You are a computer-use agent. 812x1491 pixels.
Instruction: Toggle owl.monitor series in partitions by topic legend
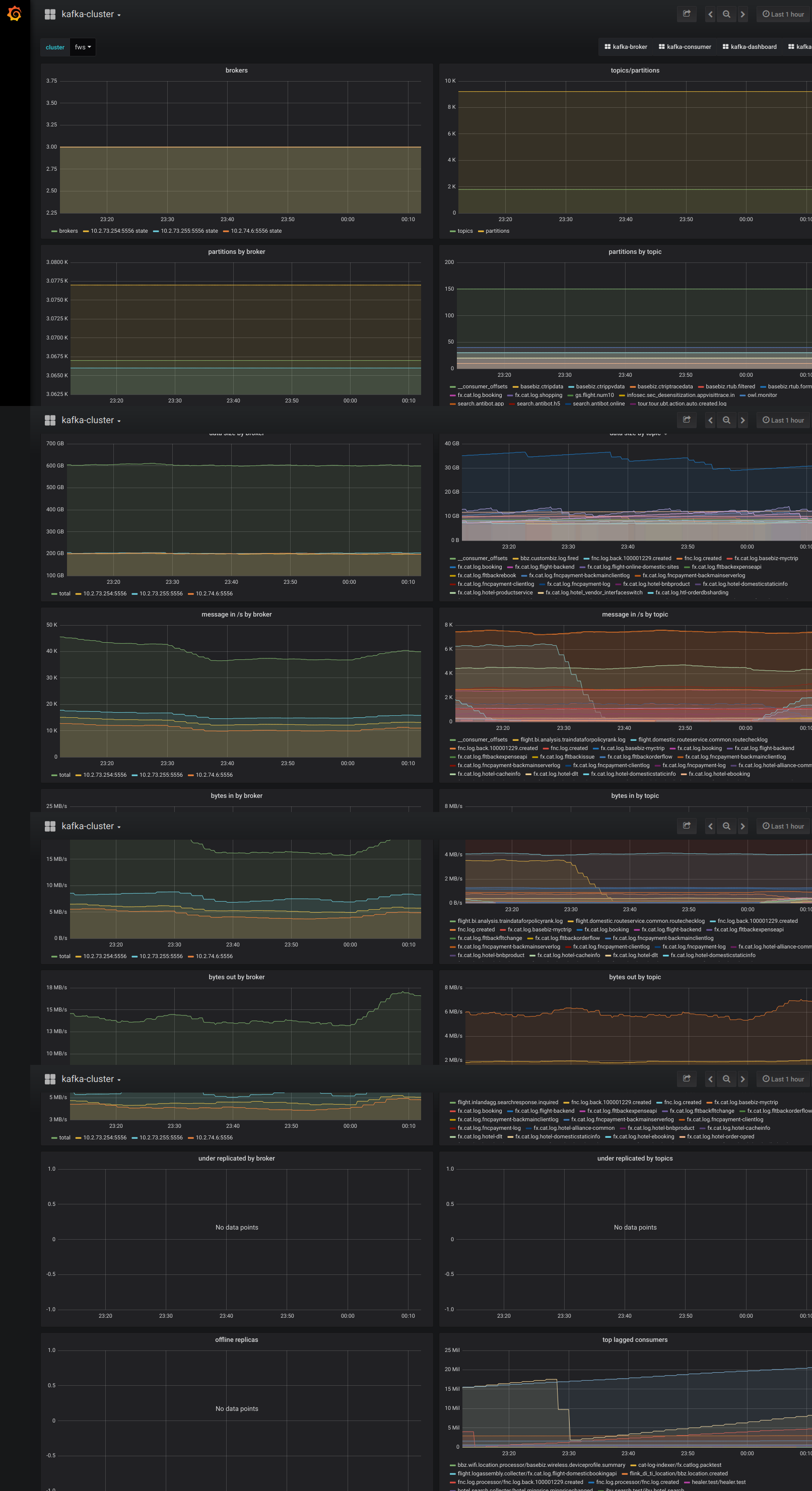[x=762, y=395]
